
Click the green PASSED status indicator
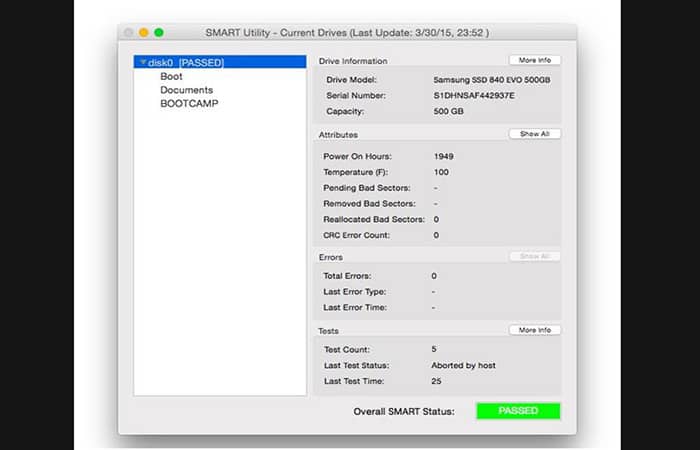click(x=518, y=411)
